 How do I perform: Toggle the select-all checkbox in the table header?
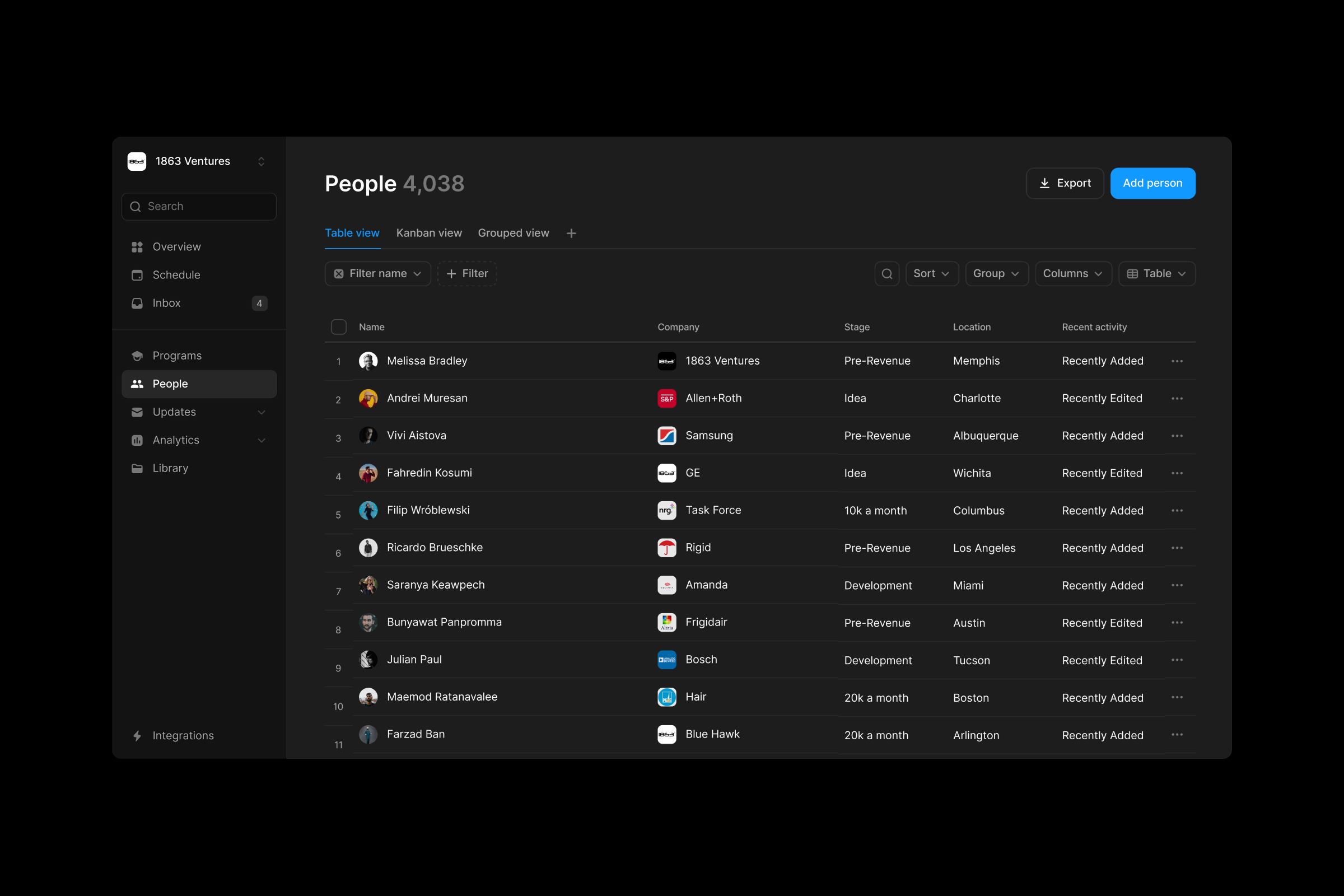coord(338,327)
